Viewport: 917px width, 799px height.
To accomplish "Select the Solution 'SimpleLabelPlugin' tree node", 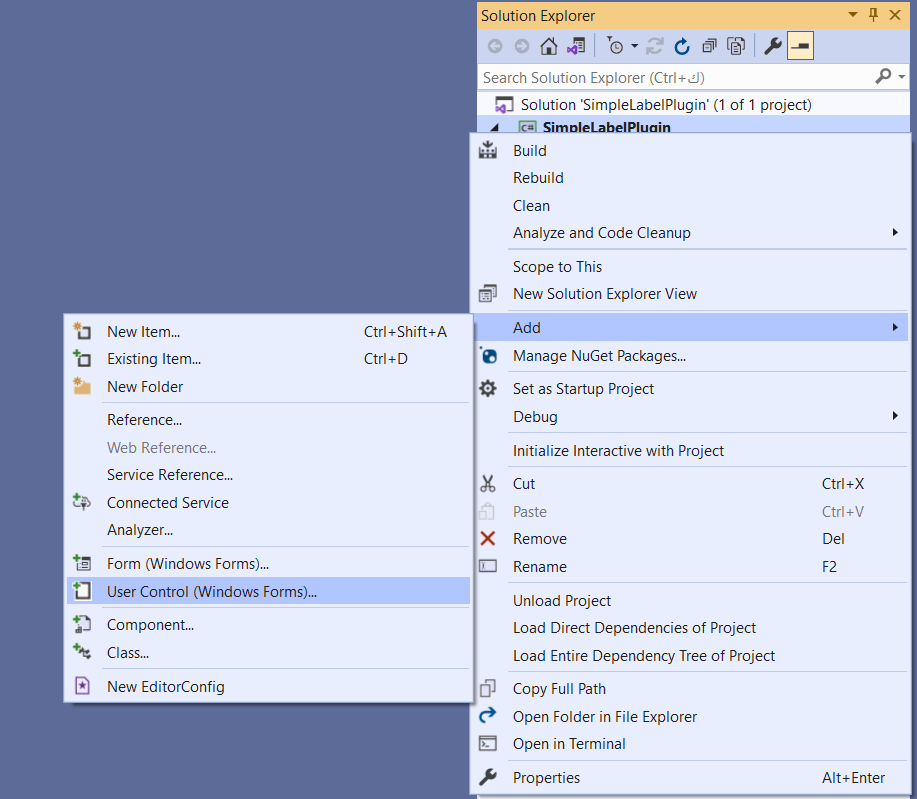I will coord(666,104).
